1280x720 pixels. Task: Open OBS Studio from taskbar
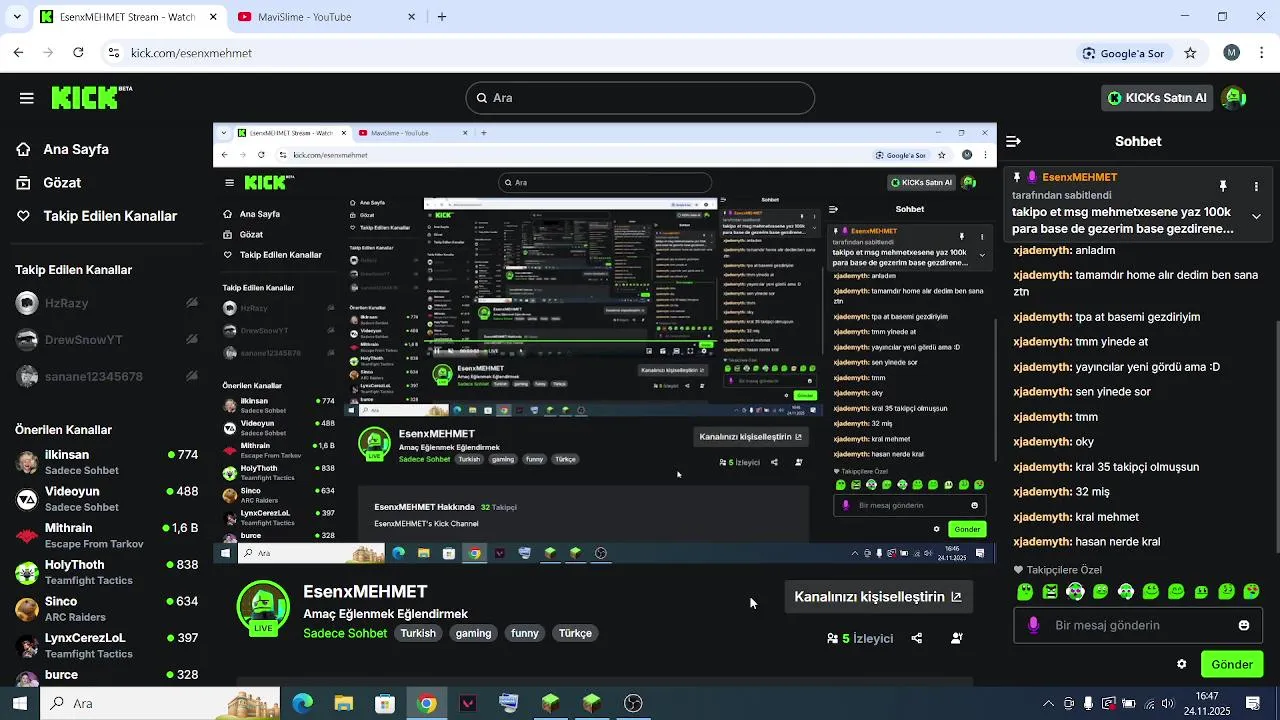click(x=633, y=703)
